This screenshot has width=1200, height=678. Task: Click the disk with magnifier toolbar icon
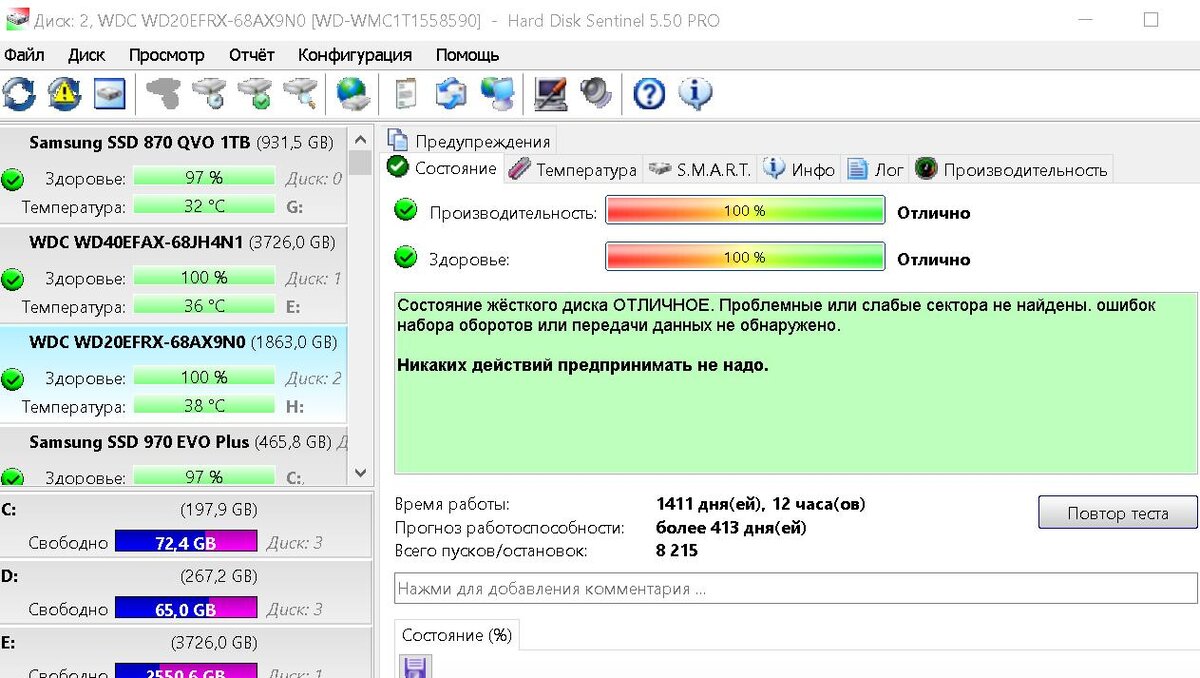(299, 94)
